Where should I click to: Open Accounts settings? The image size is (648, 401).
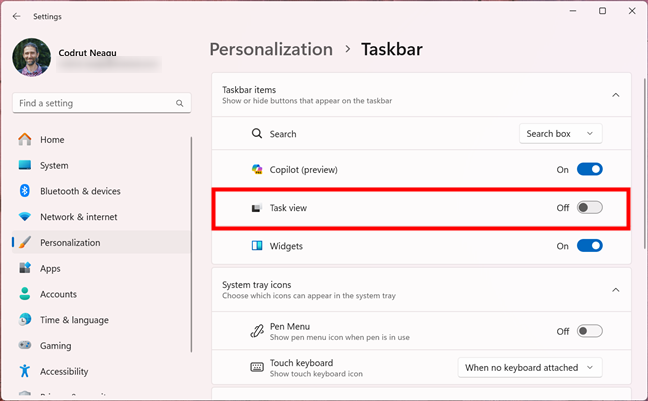tap(101, 294)
